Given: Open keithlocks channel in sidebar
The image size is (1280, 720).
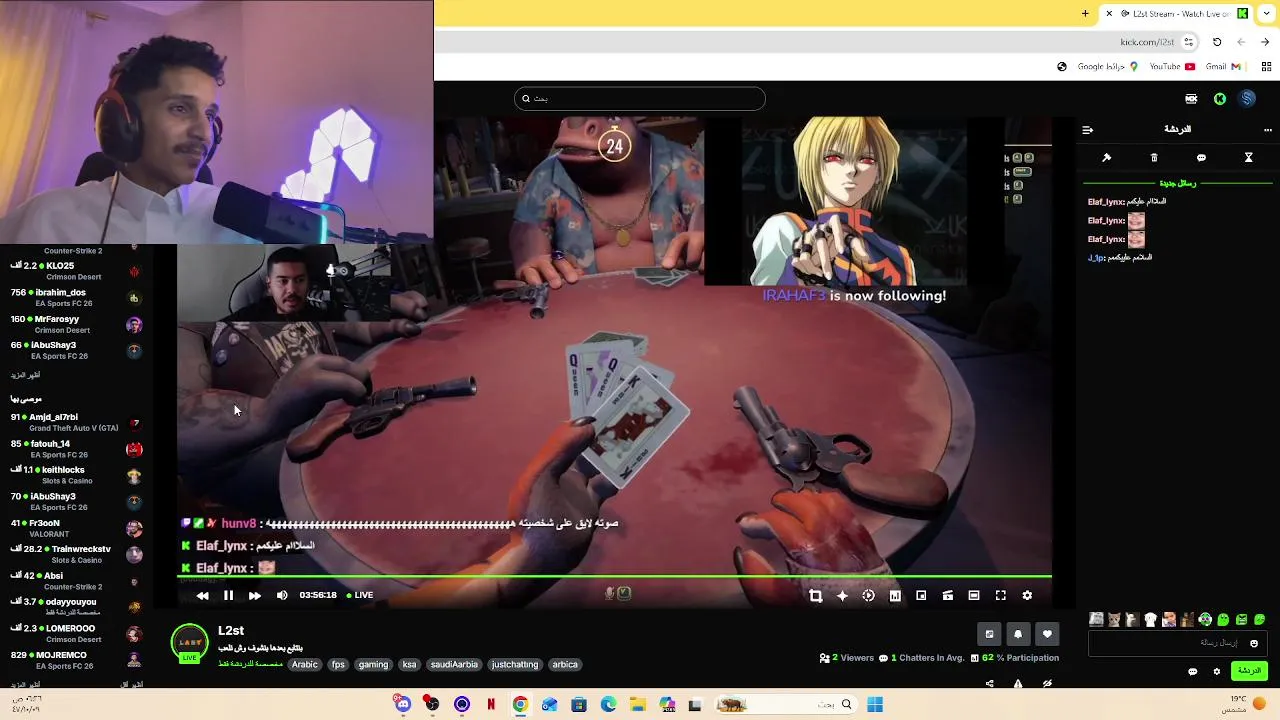Looking at the screenshot, I should [x=76, y=475].
